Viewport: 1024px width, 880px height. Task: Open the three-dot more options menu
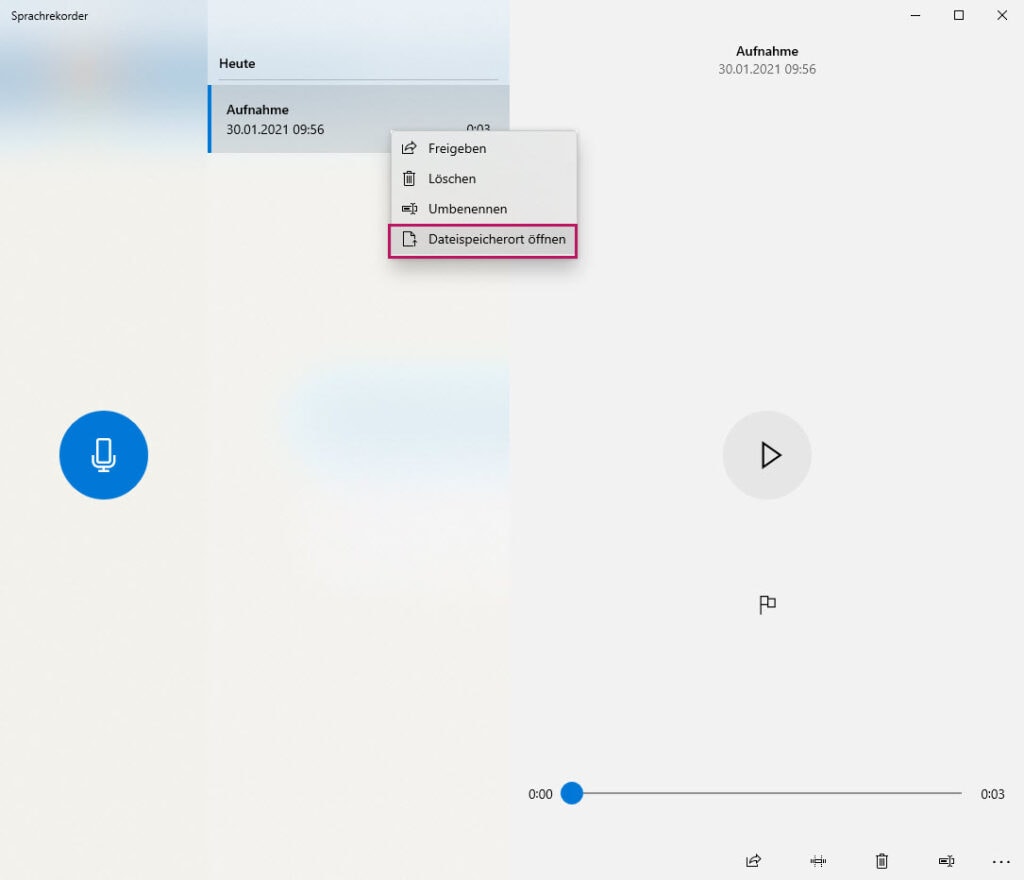(x=1001, y=860)
